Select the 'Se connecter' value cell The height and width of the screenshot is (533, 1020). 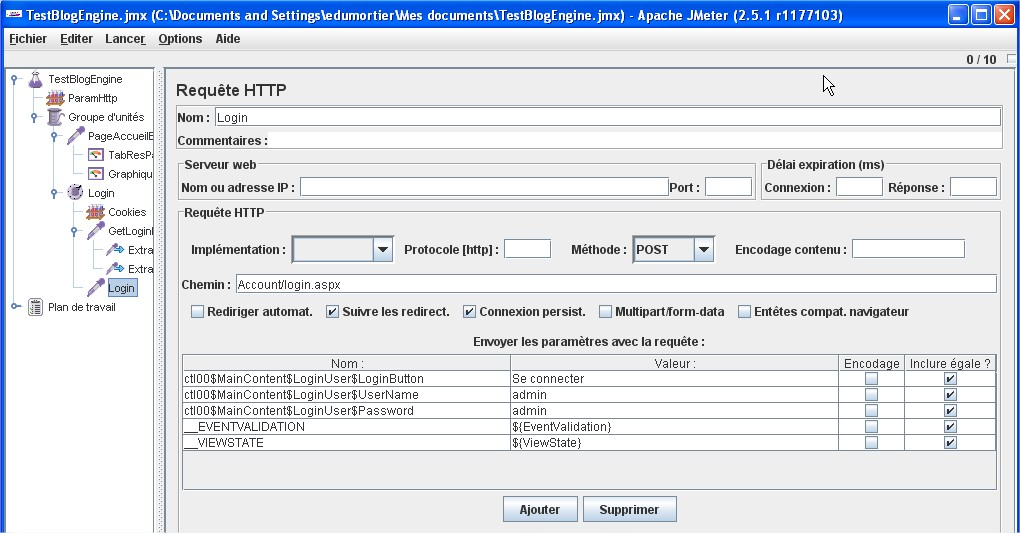[675, 379]
